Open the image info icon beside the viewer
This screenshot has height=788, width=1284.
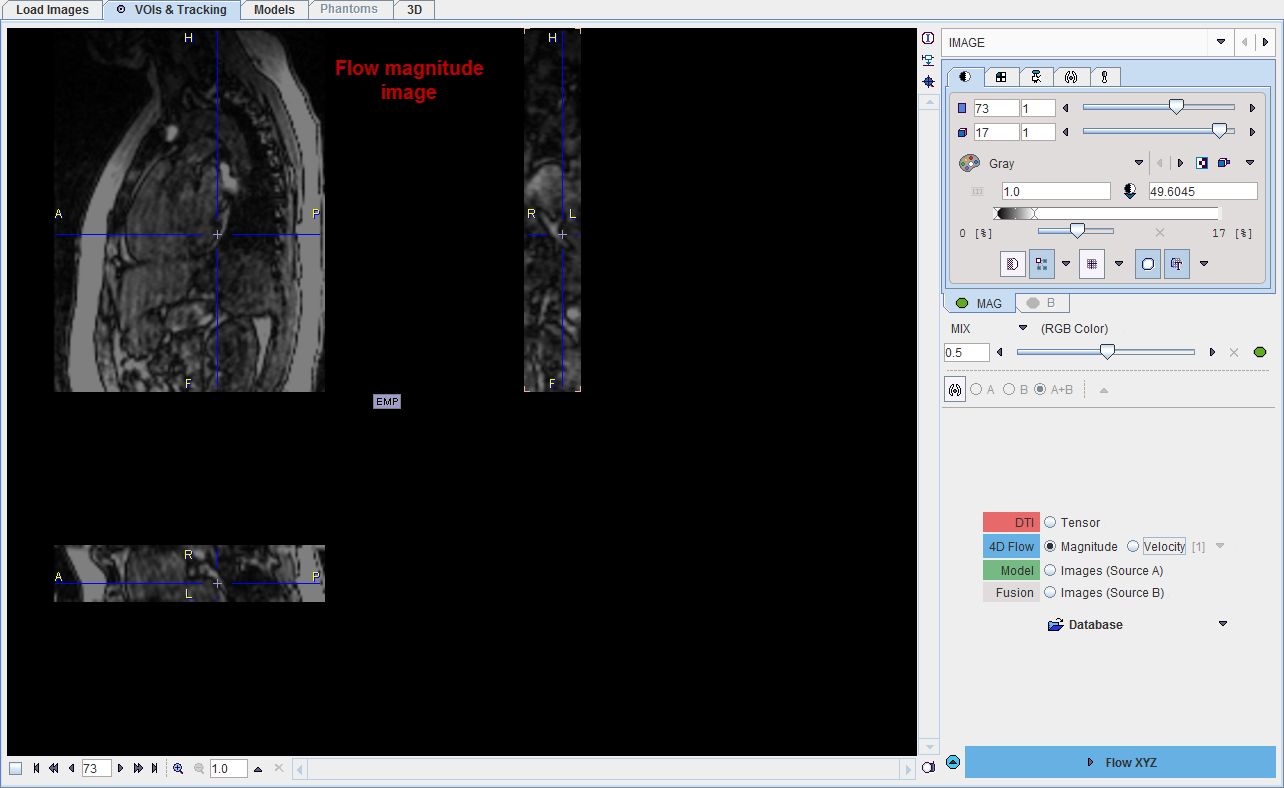coord(928,38)
